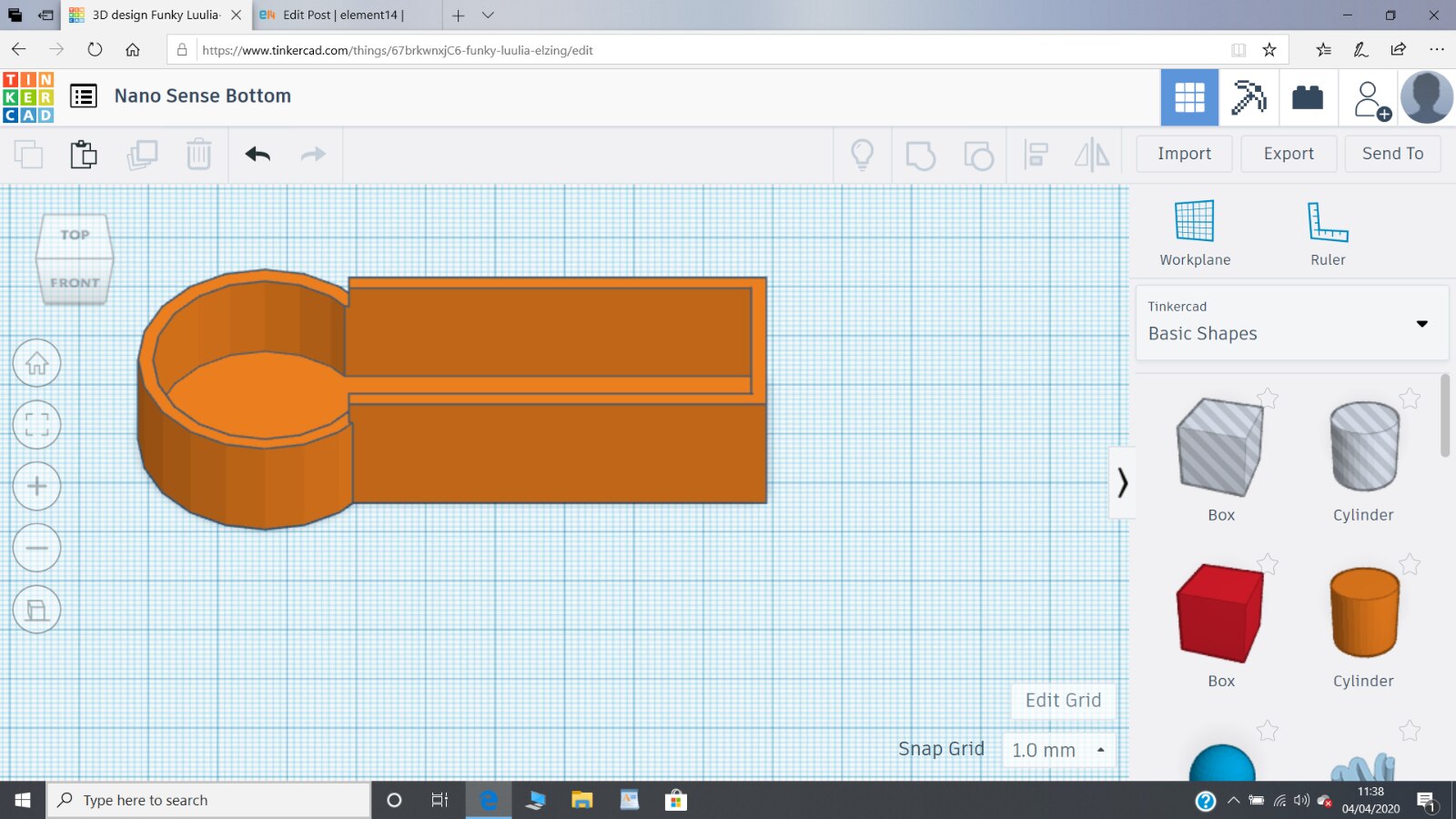This screenshot has width=1456, height=819.
Task: Zoom in with the plus icon
Action: (36, 486)
